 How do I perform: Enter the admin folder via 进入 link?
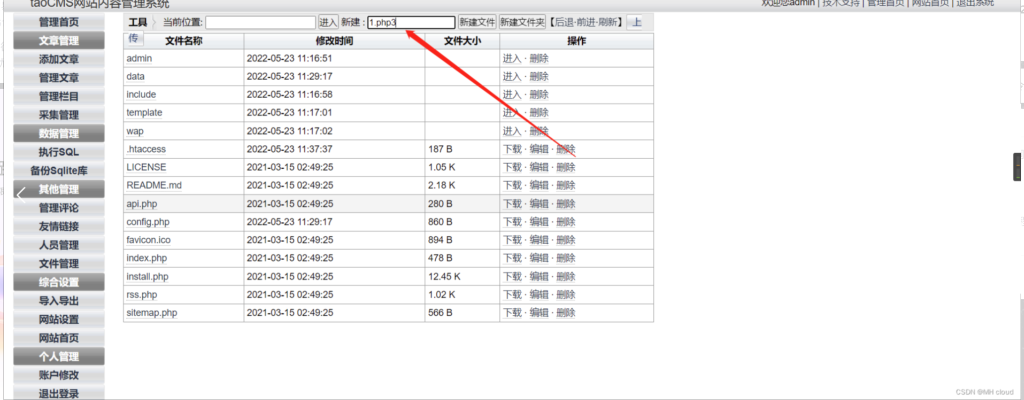point(512,58)
